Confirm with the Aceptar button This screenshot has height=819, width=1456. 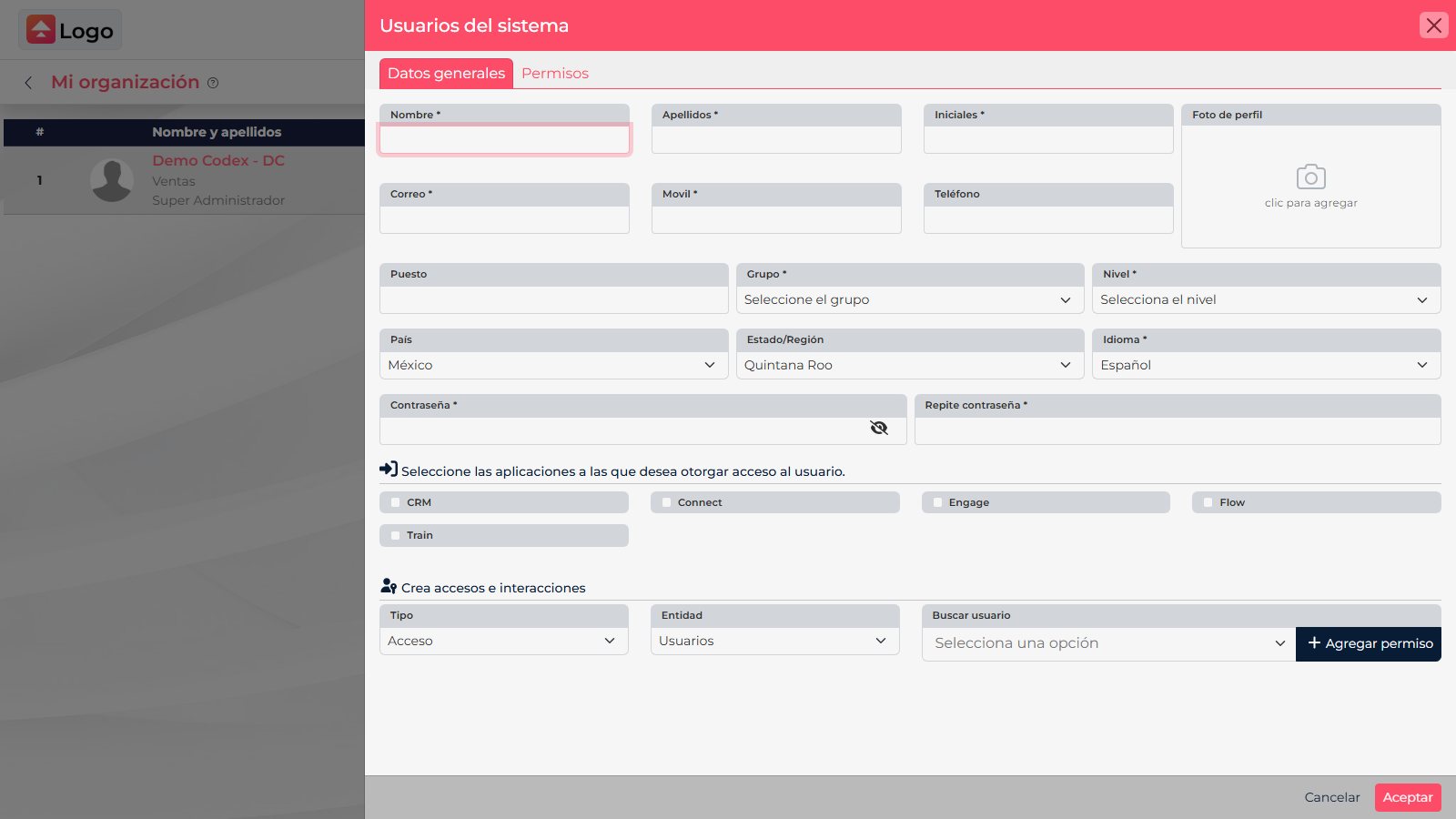[x=1408, y=797]
